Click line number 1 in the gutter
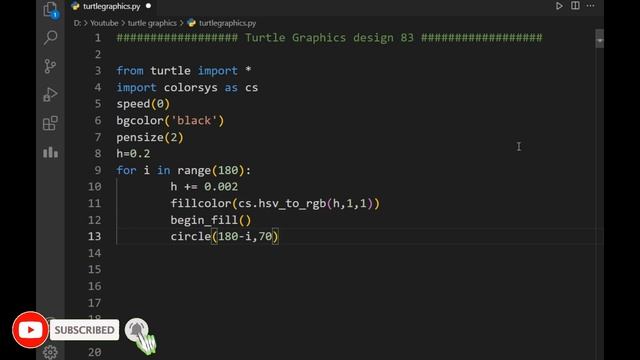Screen dimensions: 640x360 click(98, 38)
